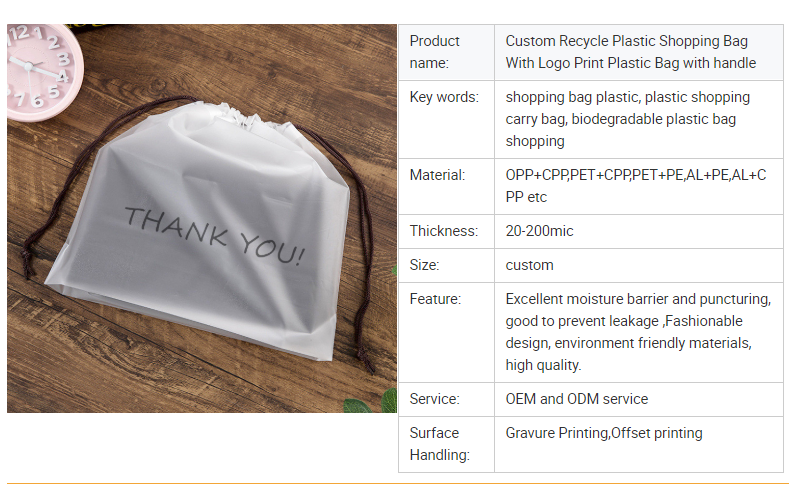Viewport: 789px width, 484px height.
Task: Click the 20-200mic thickness value
Action: [x=539, y=231]
